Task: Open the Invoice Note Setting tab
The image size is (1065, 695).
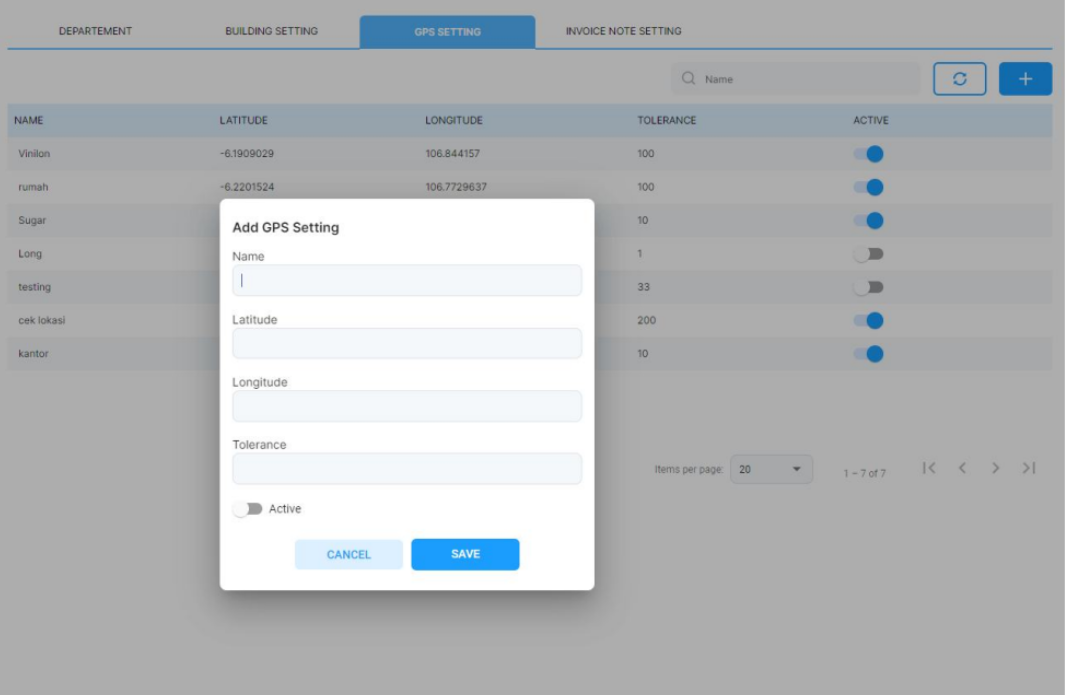Action: (x=623, y=31)
